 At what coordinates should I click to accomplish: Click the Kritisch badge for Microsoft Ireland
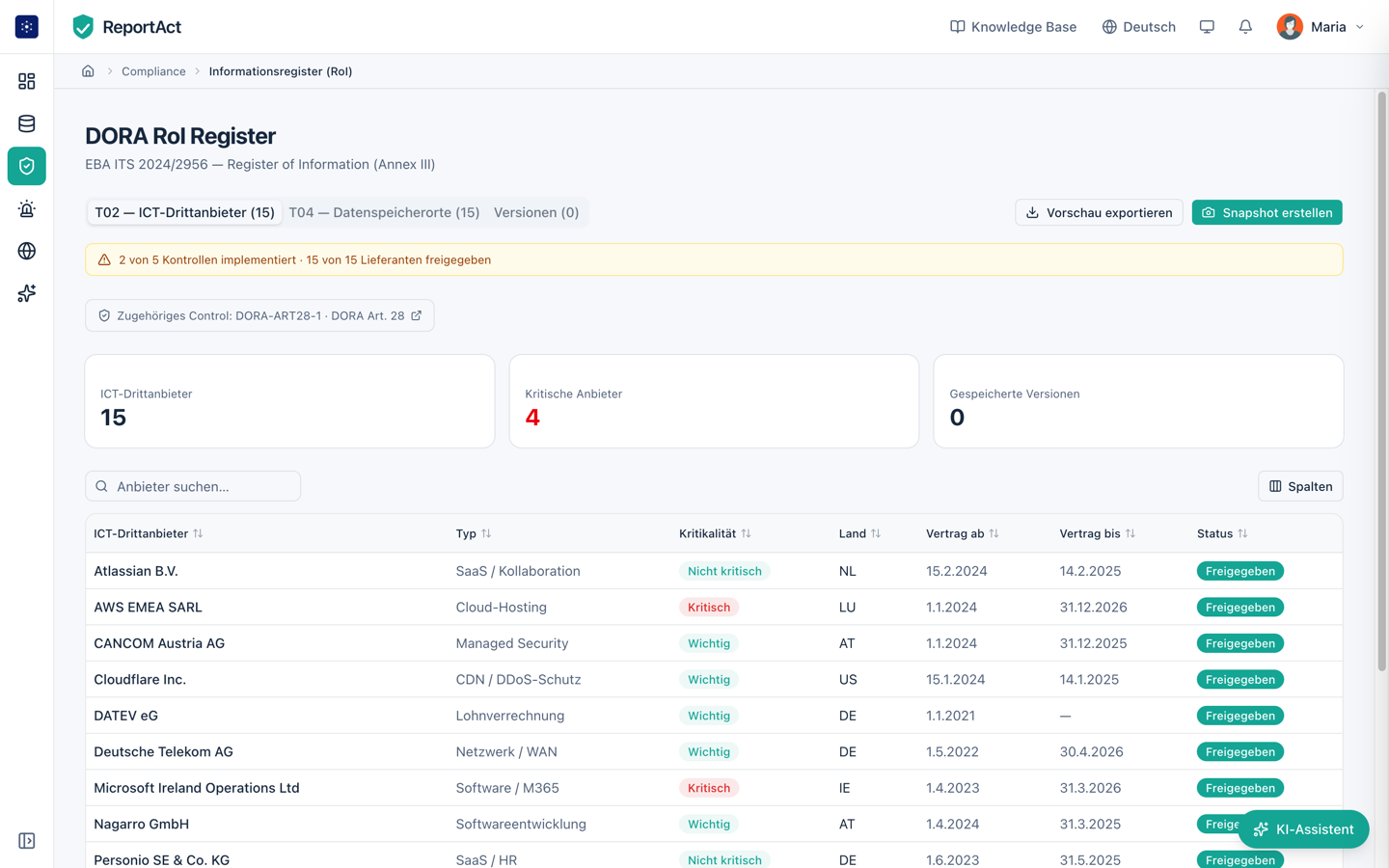point(709,788)
